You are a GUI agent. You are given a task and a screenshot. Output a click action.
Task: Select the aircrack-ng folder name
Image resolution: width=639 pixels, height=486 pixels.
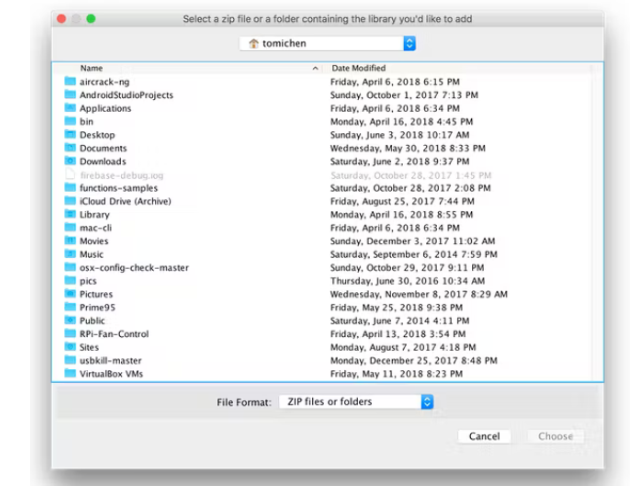click(x=104, y=82)
